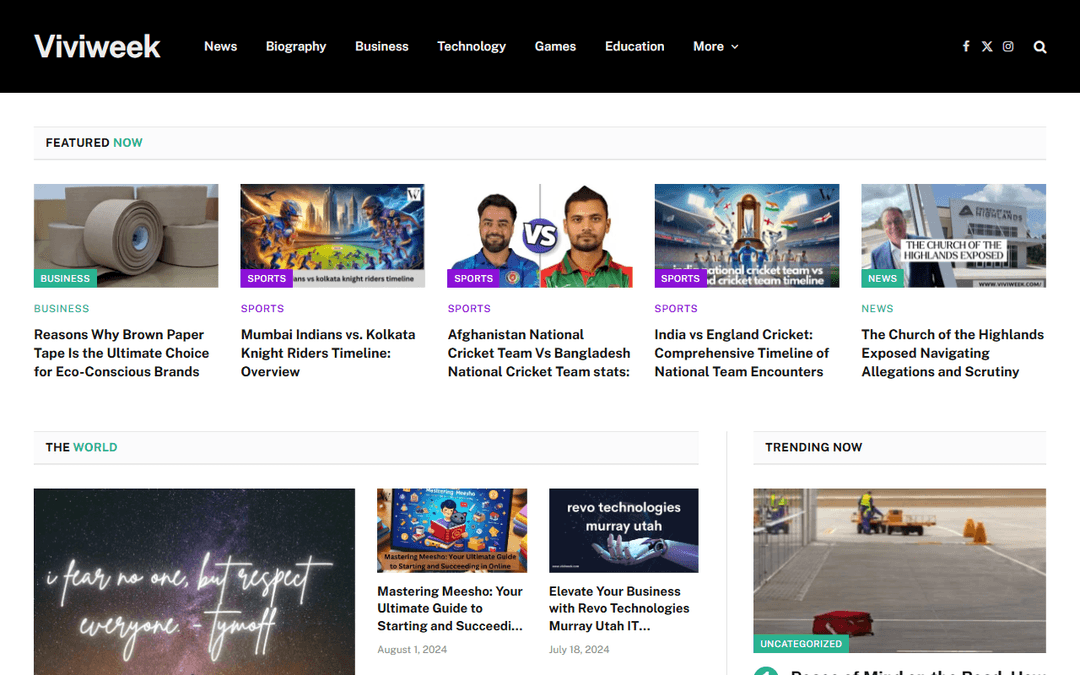
Task: Click THE WORLD section heading
Action: tap(81, 447)
